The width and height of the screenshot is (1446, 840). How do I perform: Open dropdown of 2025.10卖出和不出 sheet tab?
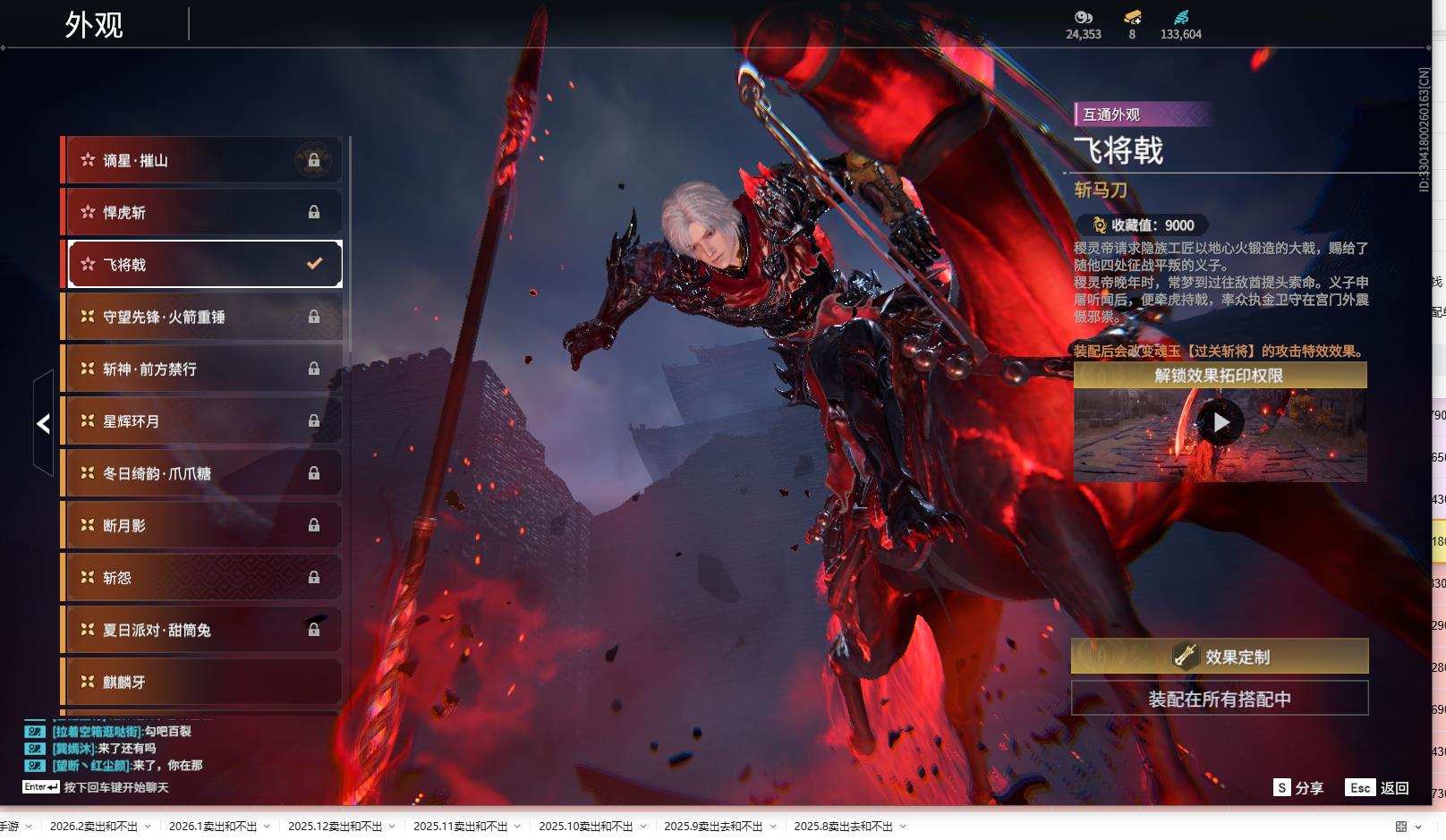[x=642, y=827]
